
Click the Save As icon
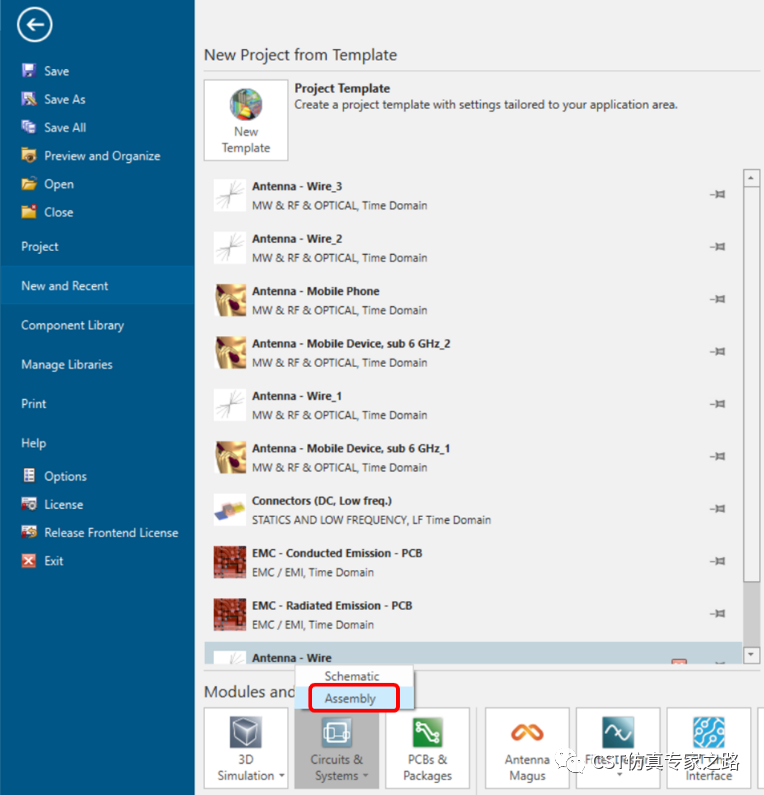pos(29,99)
